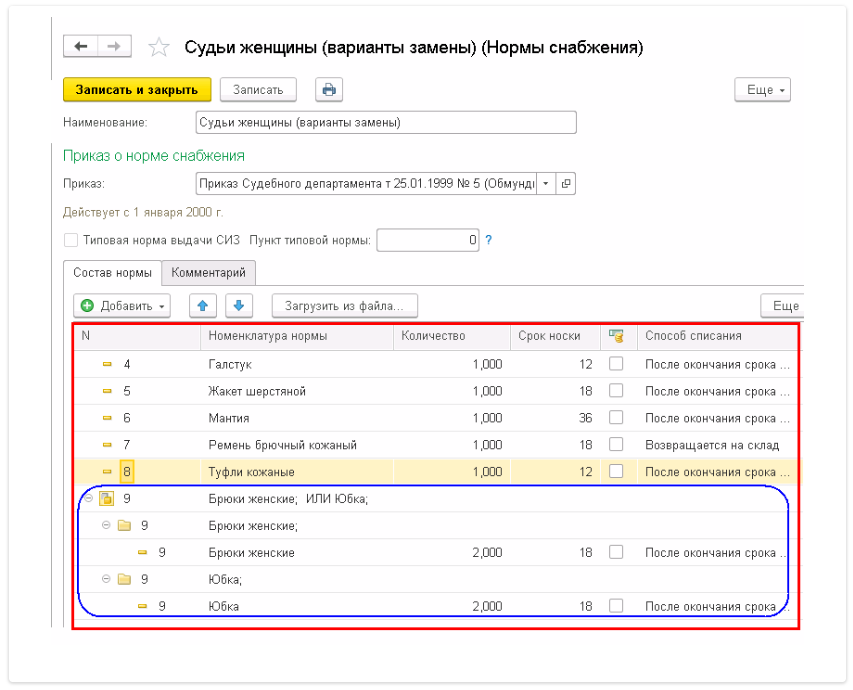Collapse the Юбка; folder node

click(107, 579)
